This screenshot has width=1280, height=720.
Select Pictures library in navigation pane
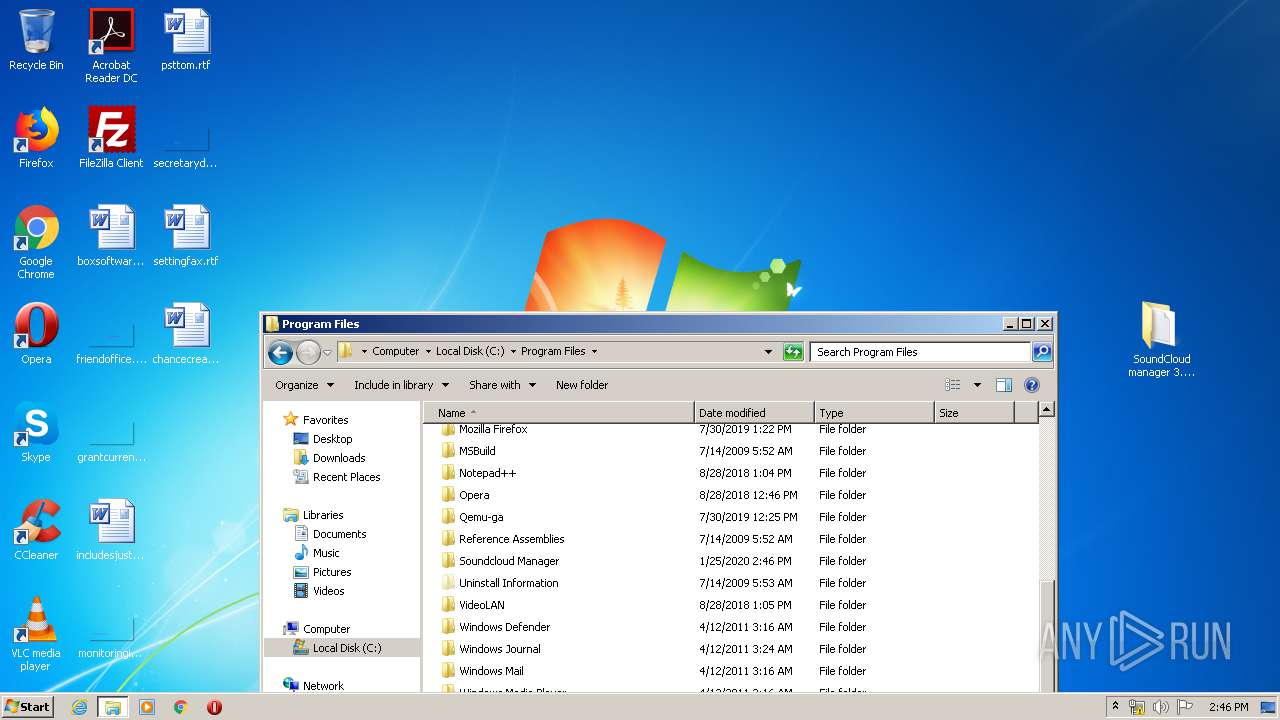point(332,572)
